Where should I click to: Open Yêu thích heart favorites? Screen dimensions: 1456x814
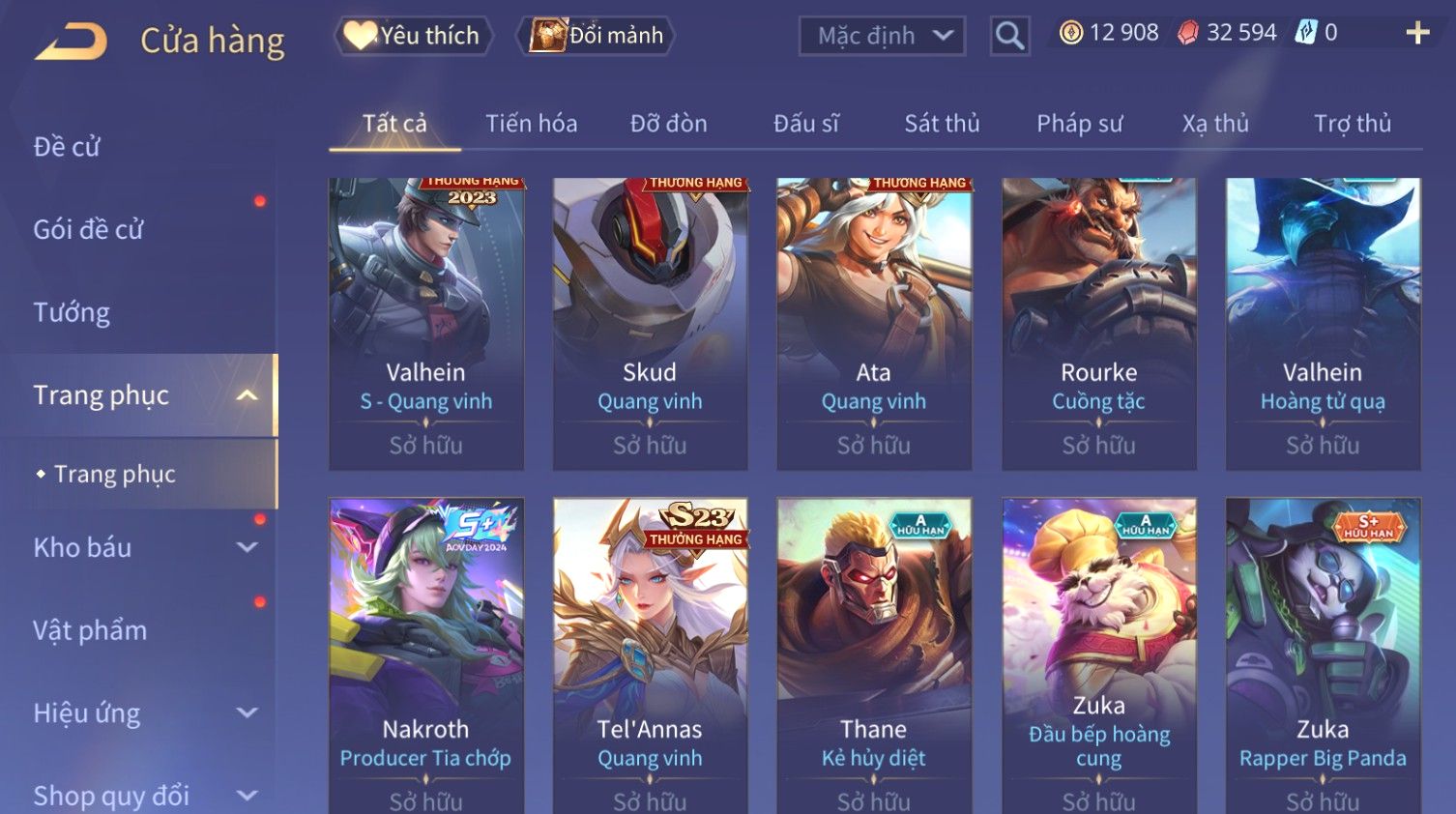pos(413,36)
